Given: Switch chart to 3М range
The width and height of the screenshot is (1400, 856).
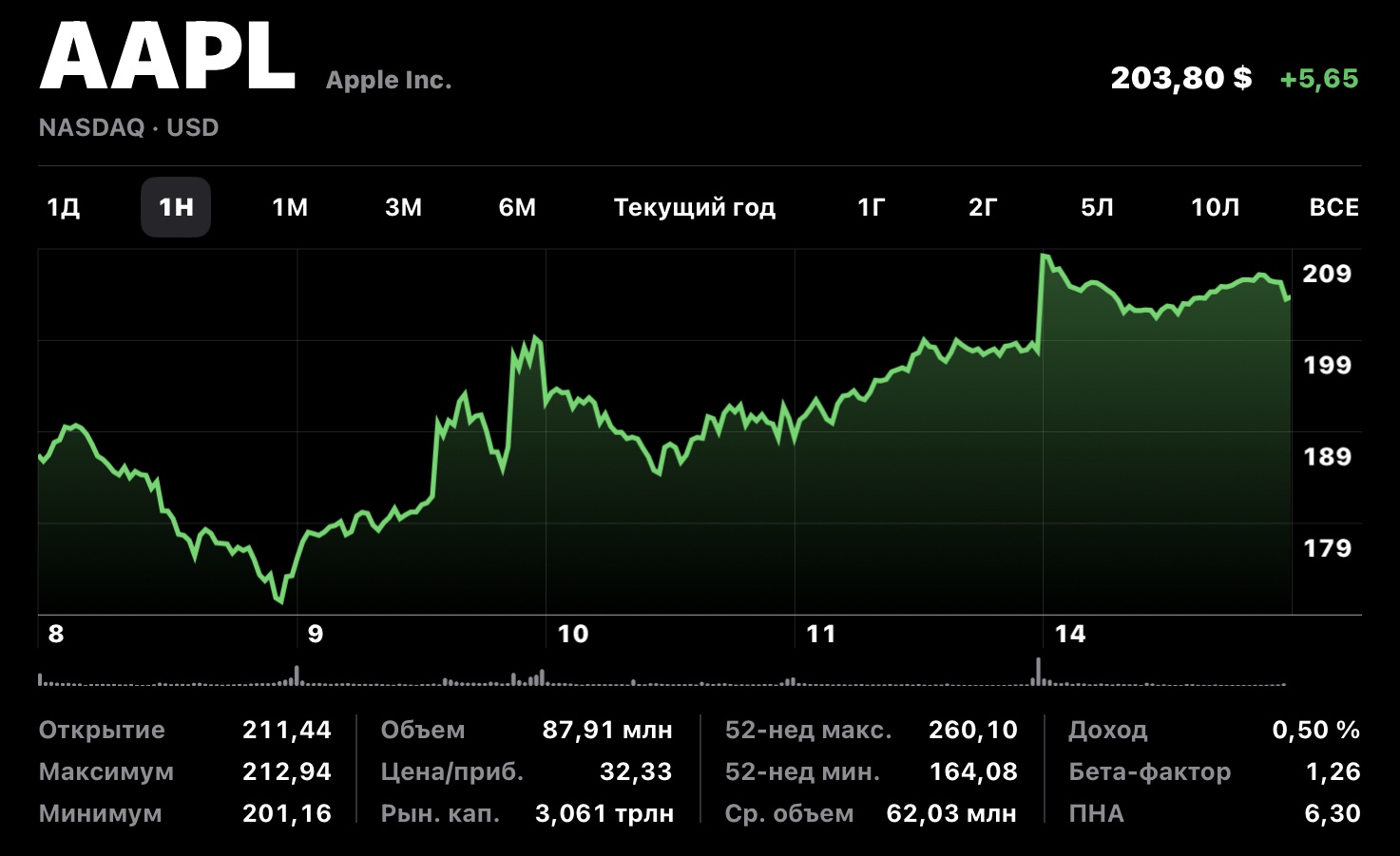Looking at the screenshot, I should tap(403, 207).
